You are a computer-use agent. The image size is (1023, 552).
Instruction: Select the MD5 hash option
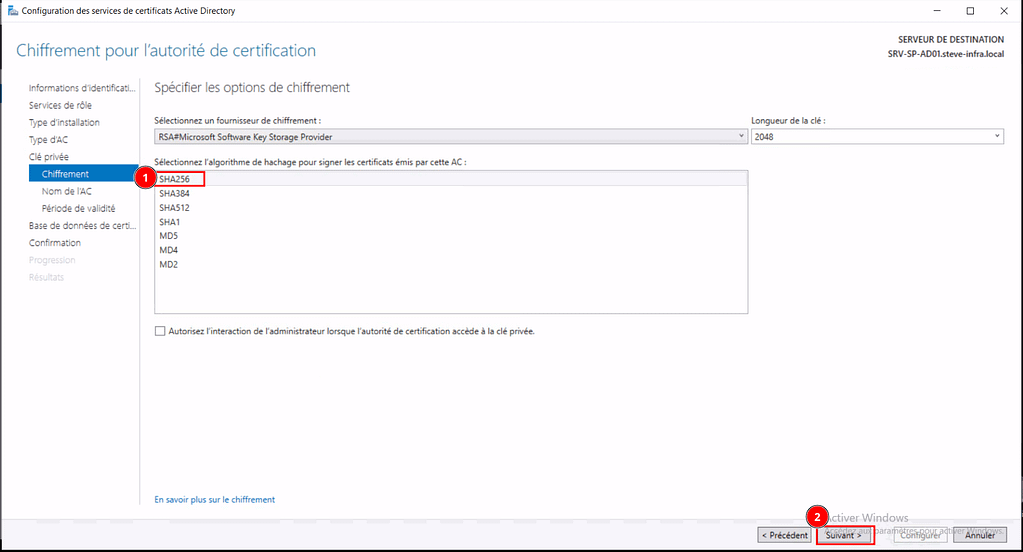[169, 236]
